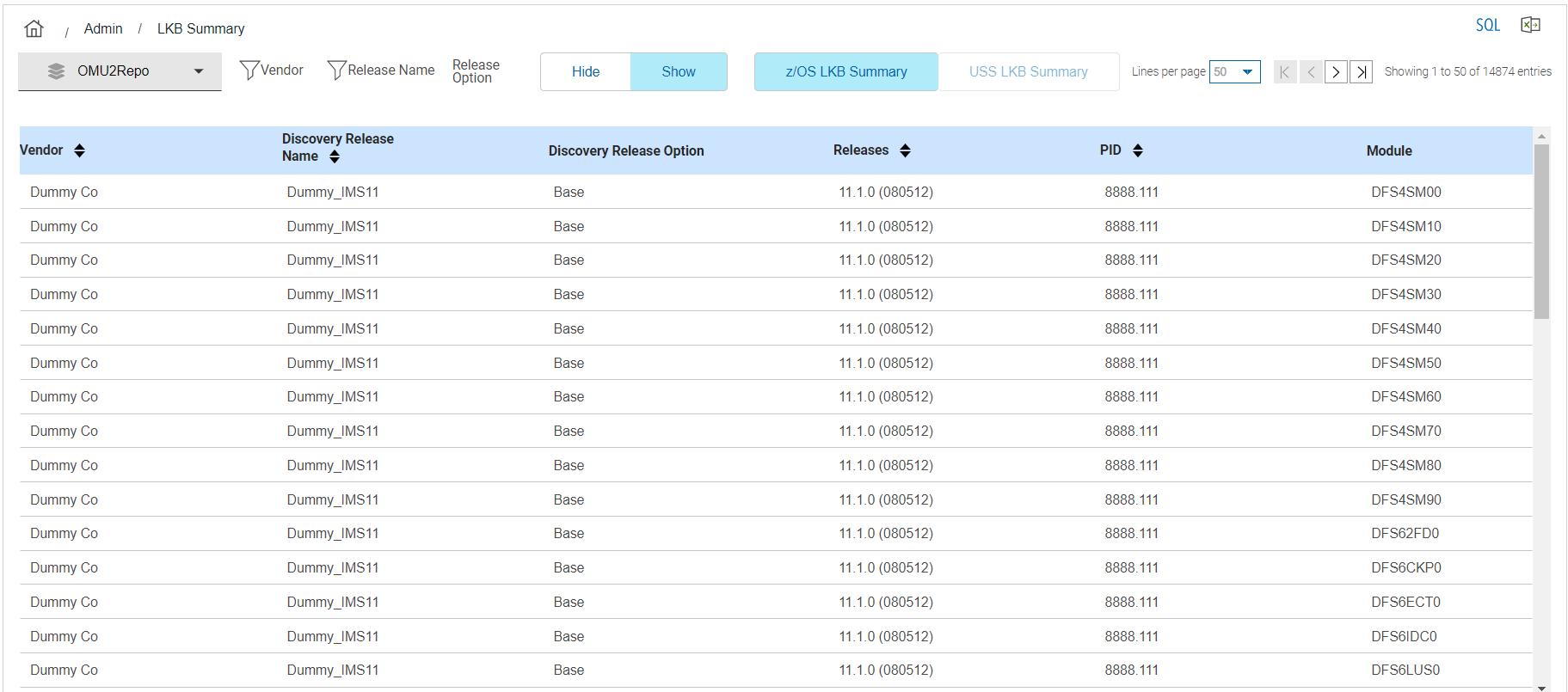Switch to z/OS LKB Summary tab
The width and height of the screenshot is (1568, 692).
click(845, 72)
